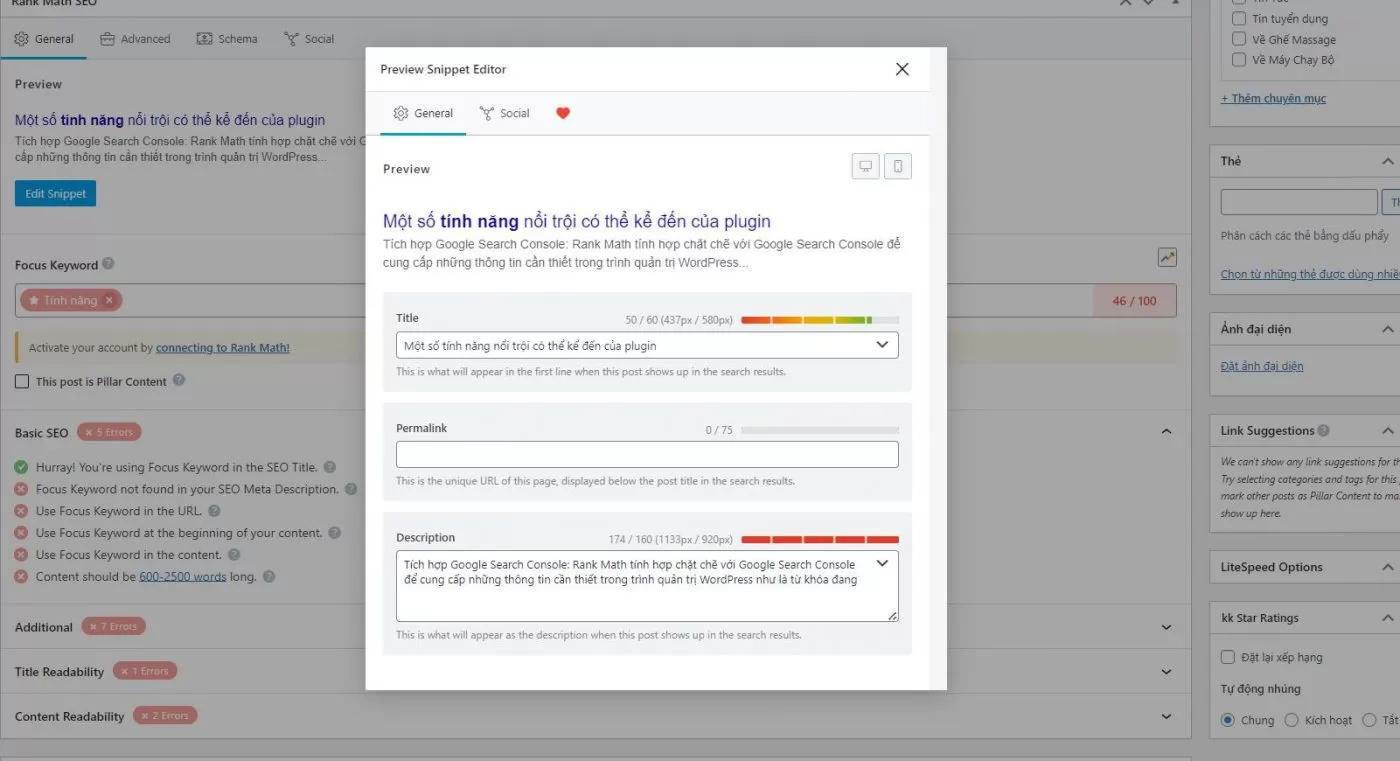Viewport: 1400px width, 761px height.
Task: Collapse the kk Star Ratings panel
Action: tap(1388, 618)
